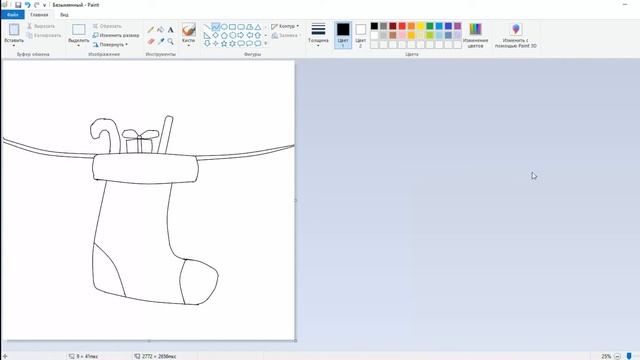The width and height of the screenshot is (640, 360).
Task: Choose the Rounded rectangle shape
Action: click(241, 27)
